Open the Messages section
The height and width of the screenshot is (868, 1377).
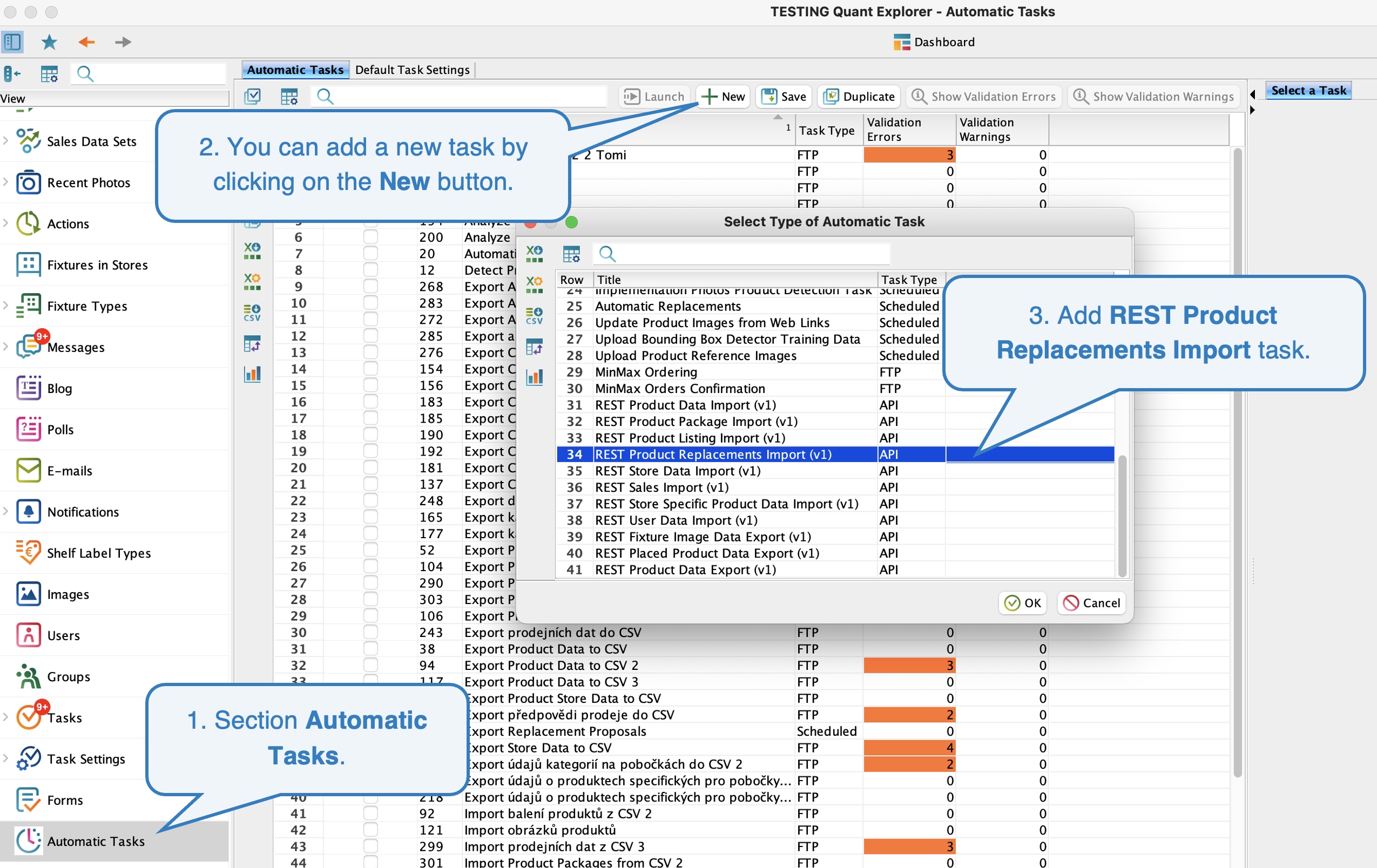point(76,347)
